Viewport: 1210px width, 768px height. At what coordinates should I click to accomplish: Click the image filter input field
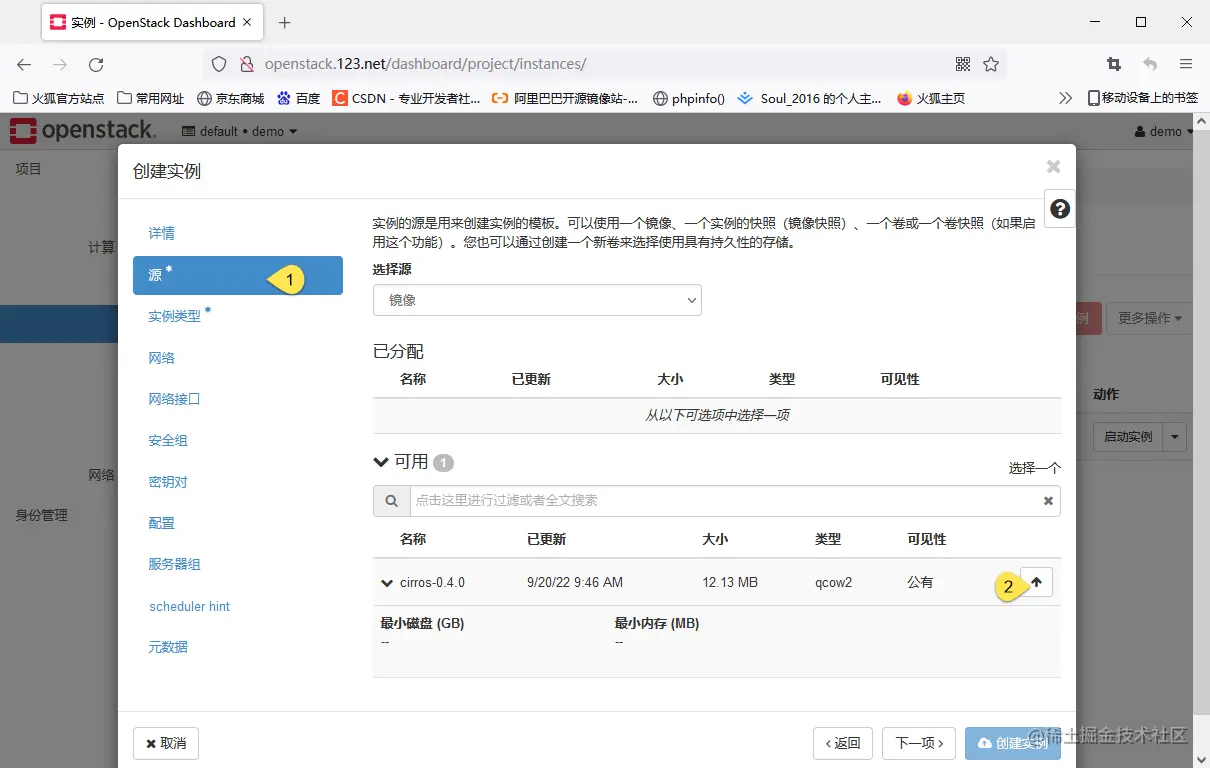700,500
